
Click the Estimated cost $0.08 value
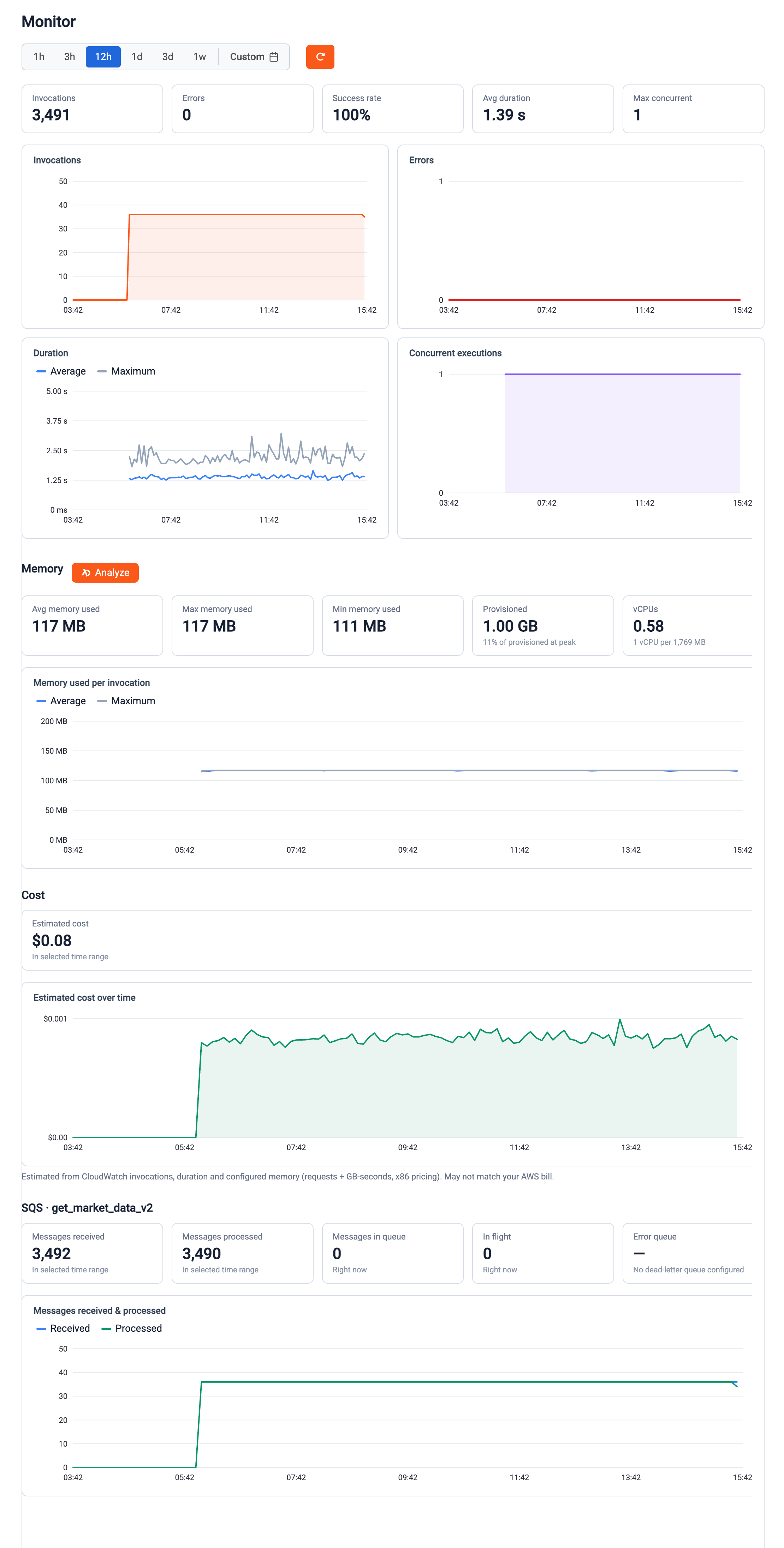[x=52, y=941]
